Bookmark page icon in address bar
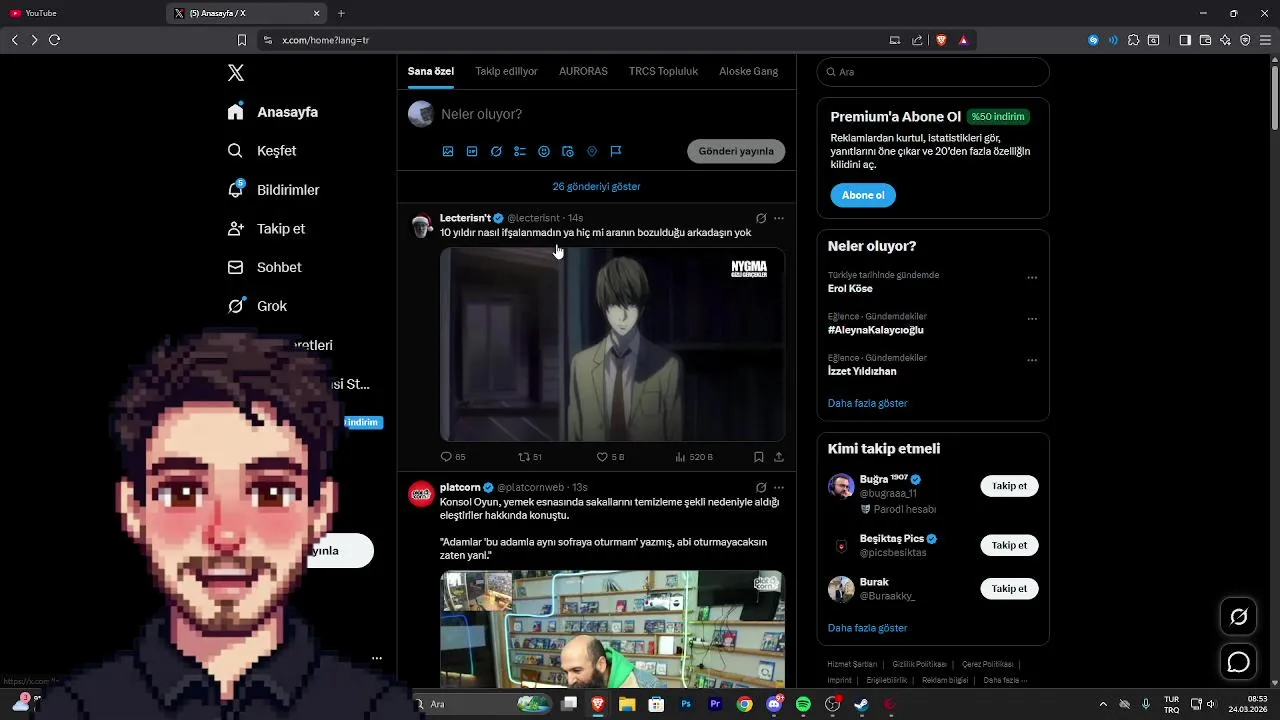1280x720 pixels. click(241, 40)
